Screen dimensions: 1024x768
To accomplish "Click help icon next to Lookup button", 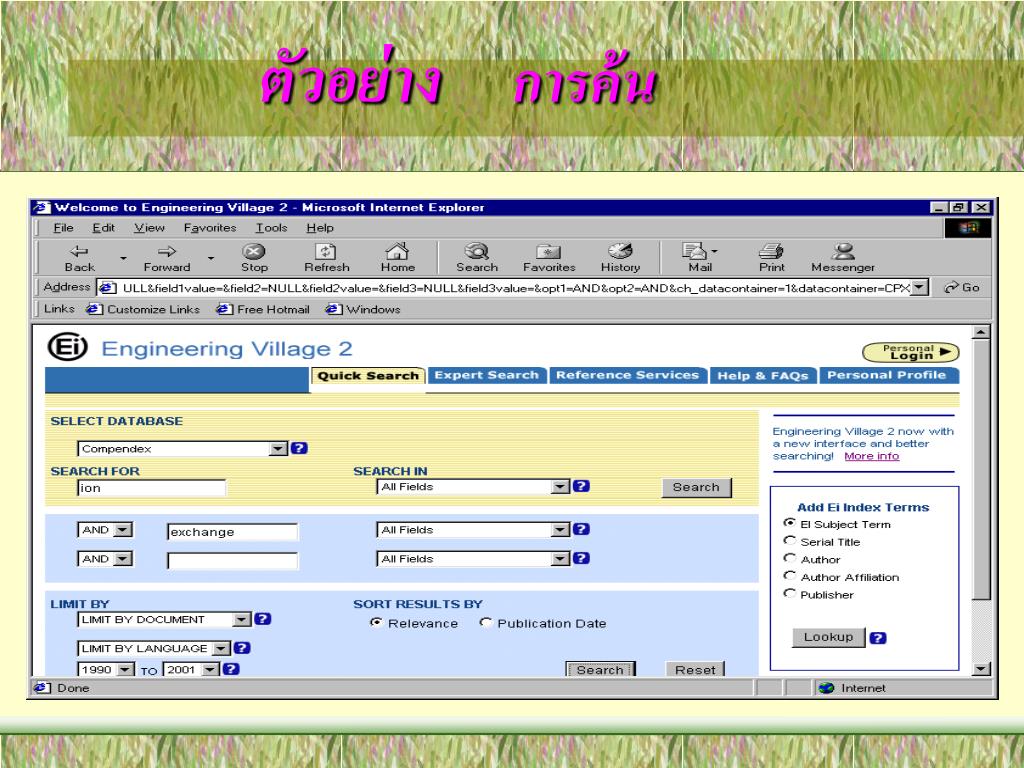I will [x=878, y=638].
